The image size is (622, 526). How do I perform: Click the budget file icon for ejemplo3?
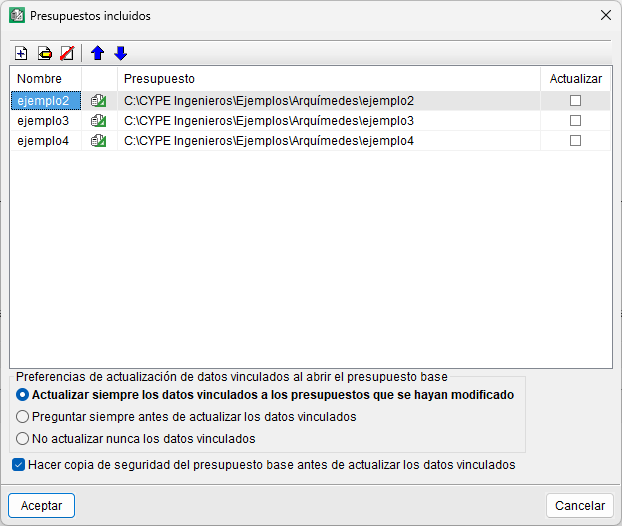98,121
